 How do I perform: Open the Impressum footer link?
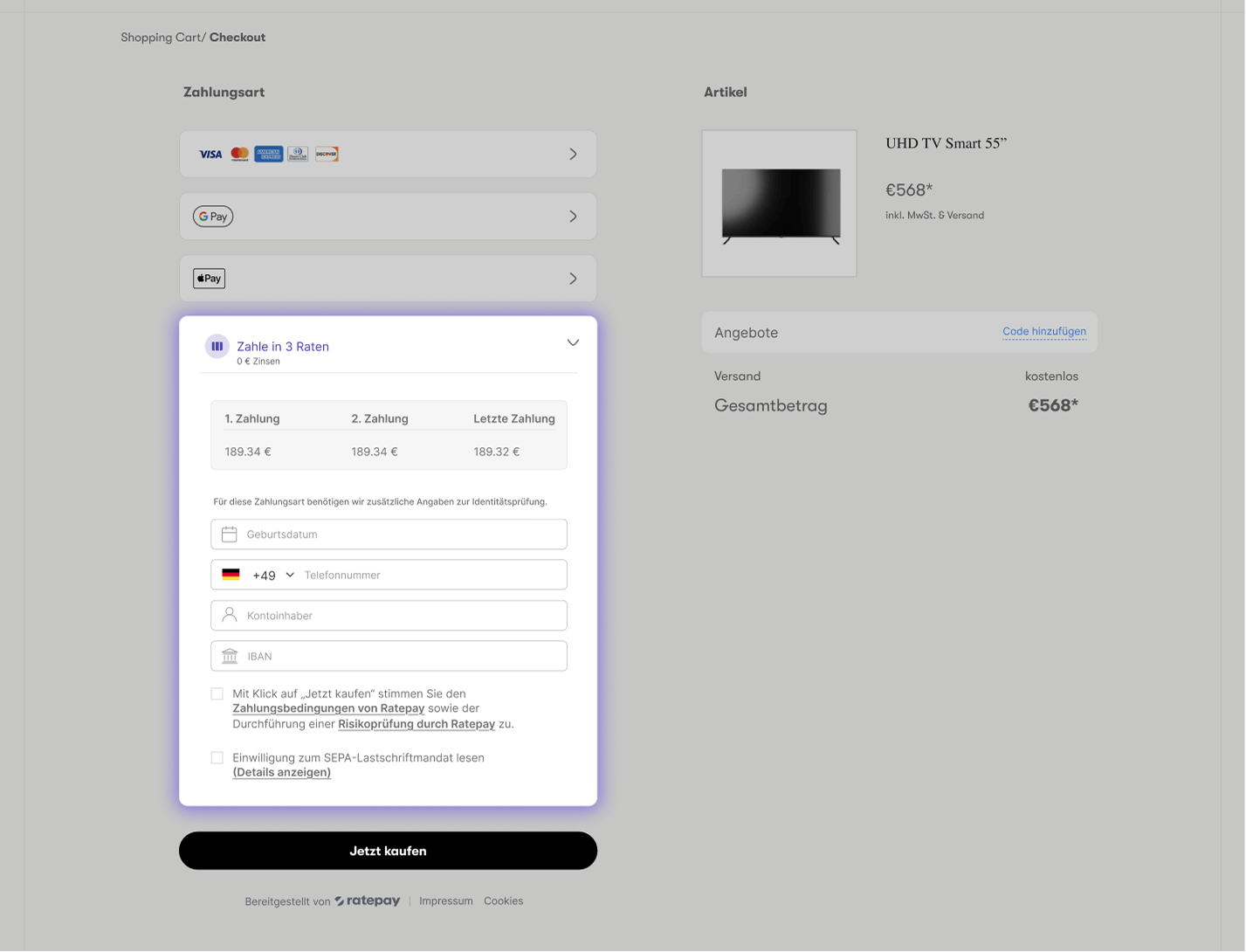tap(445, 901)
